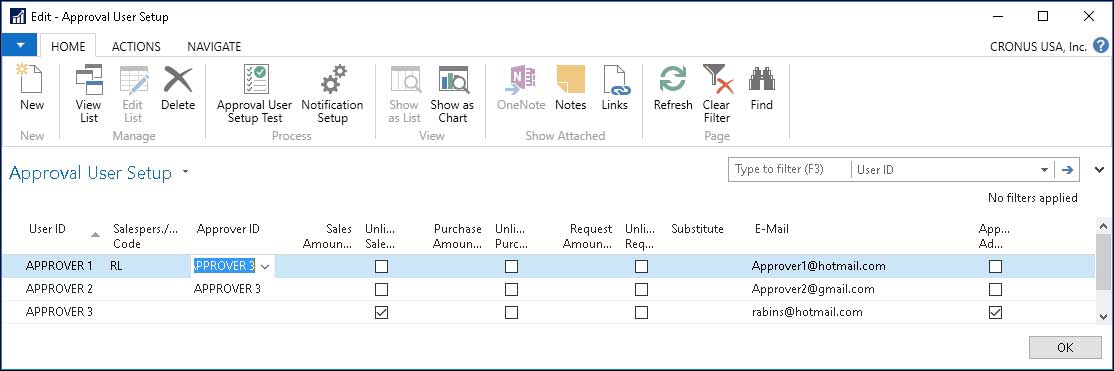Toggle Unlimited Request for APPROVER 1
1114x371 pixels.
click(641, 267)
